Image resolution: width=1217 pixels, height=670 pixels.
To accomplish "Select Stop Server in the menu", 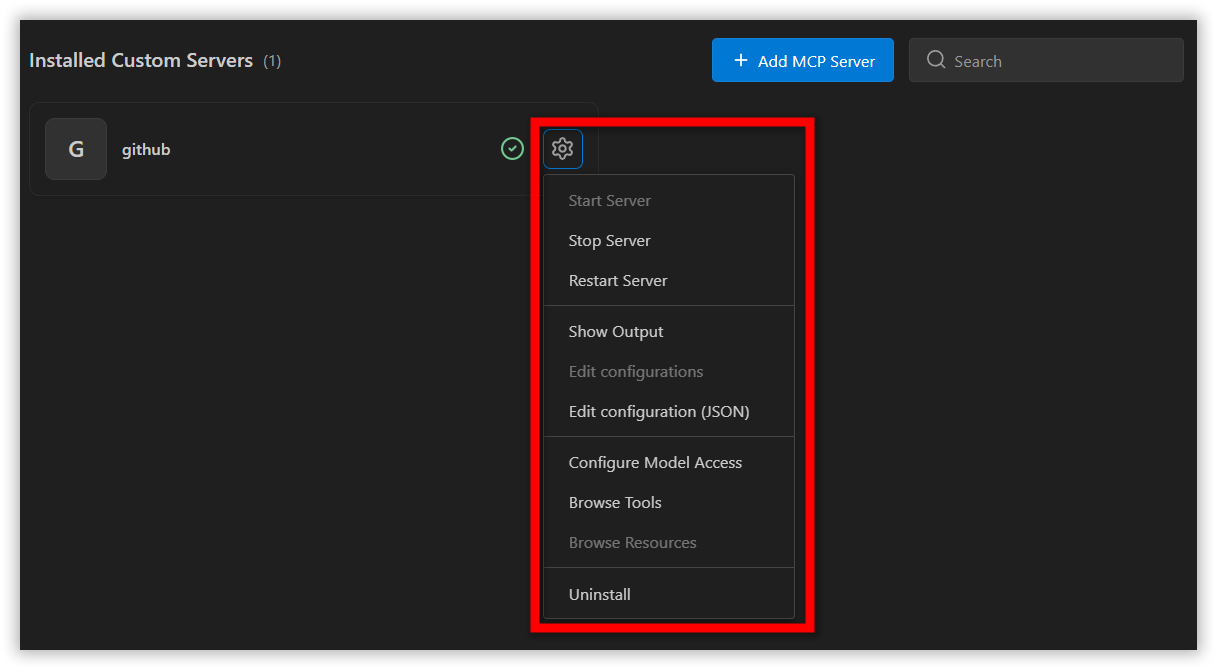I will click(609, 240).
